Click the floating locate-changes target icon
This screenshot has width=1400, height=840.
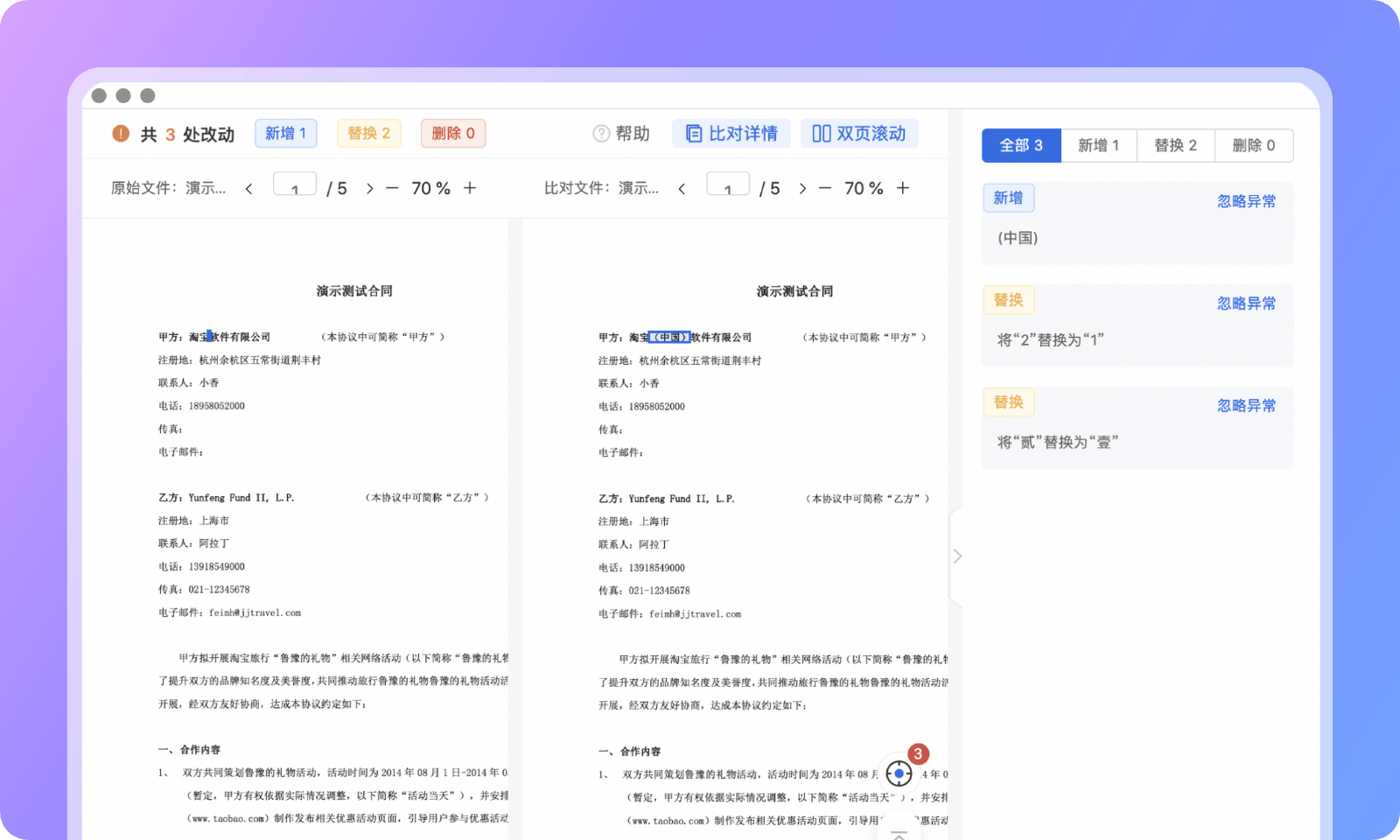click(899, 773)
